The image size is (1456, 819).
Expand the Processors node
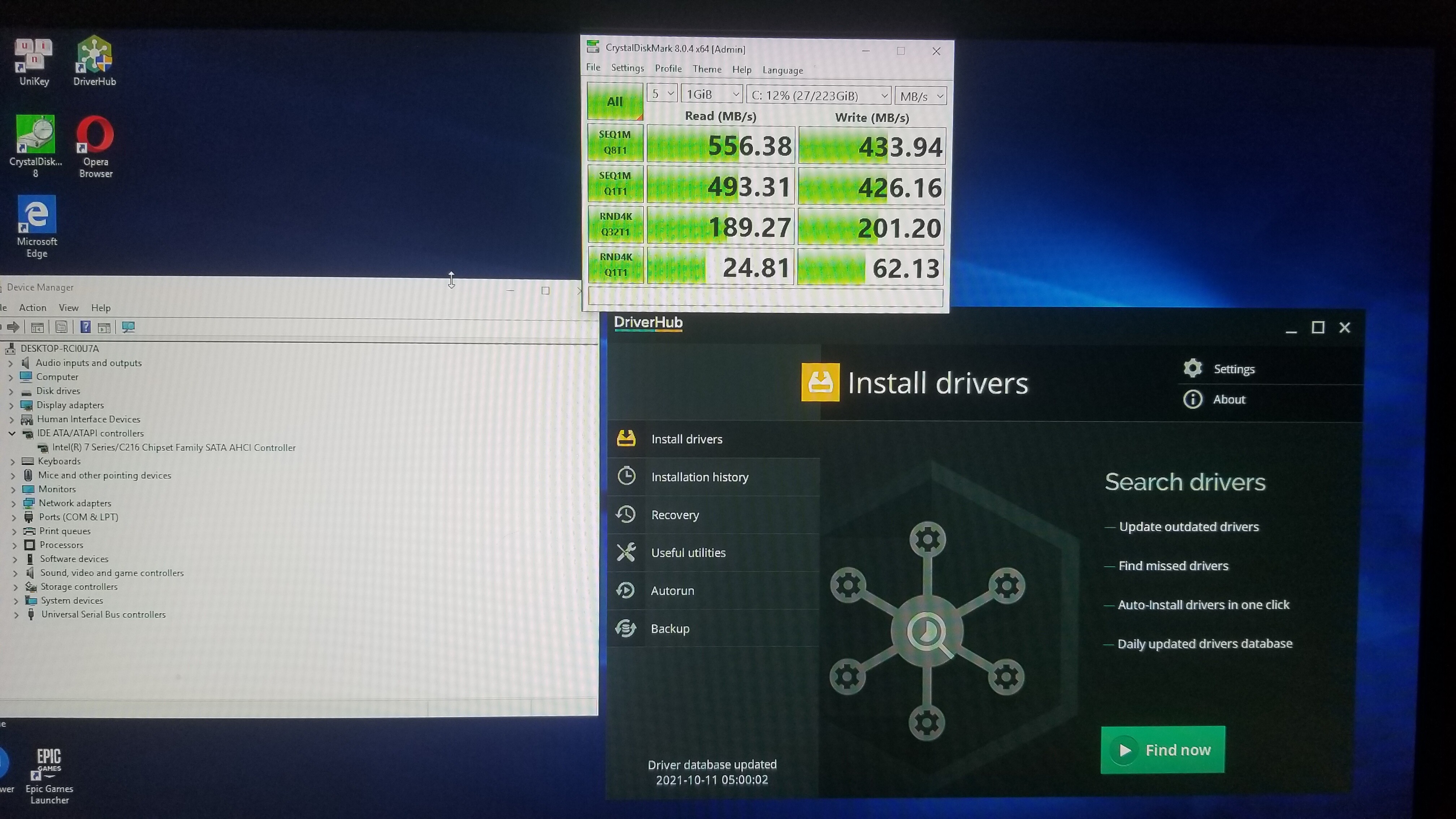tap(14, 545)
